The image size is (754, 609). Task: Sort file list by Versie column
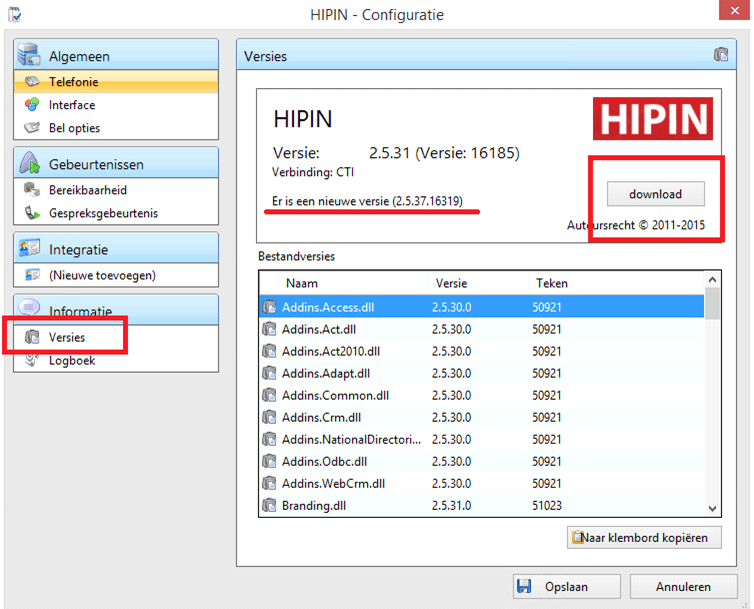point(478,283)
